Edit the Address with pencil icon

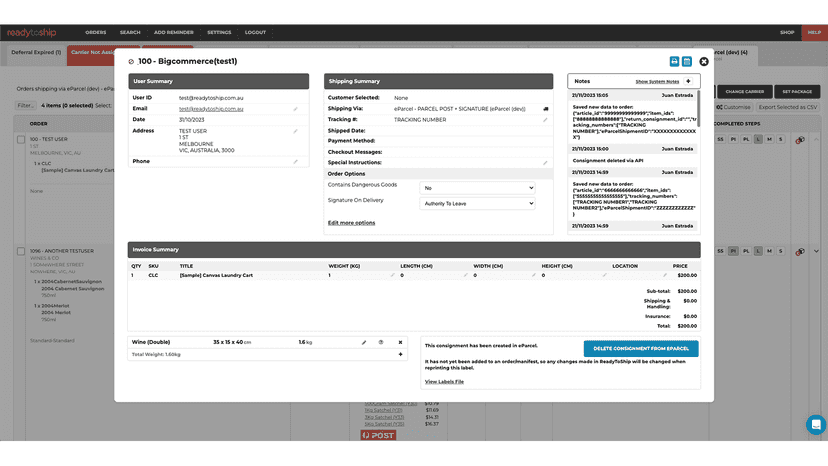pyautogui.click(x=296, y=131)
